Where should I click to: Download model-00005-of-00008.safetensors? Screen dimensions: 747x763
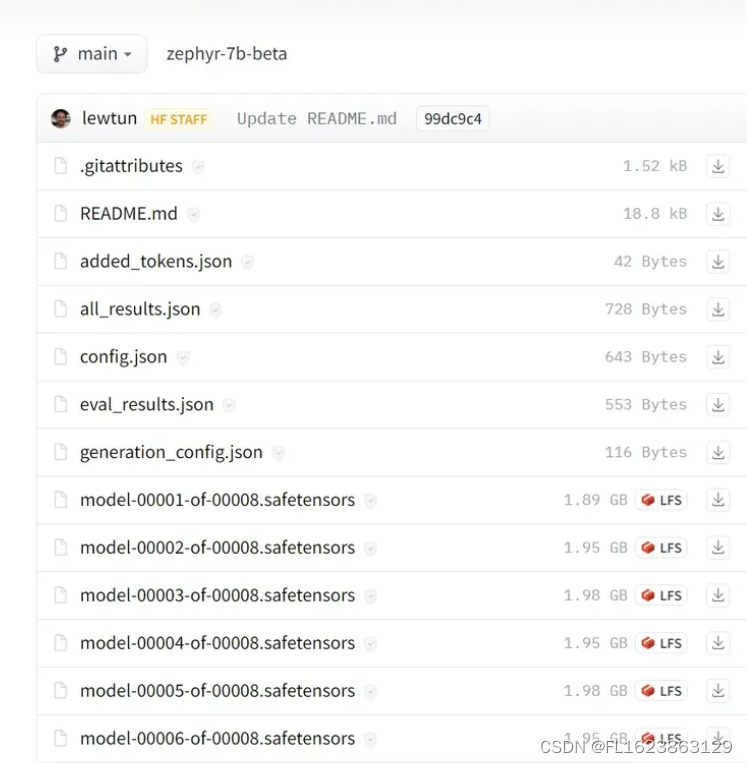pos(718,691)
